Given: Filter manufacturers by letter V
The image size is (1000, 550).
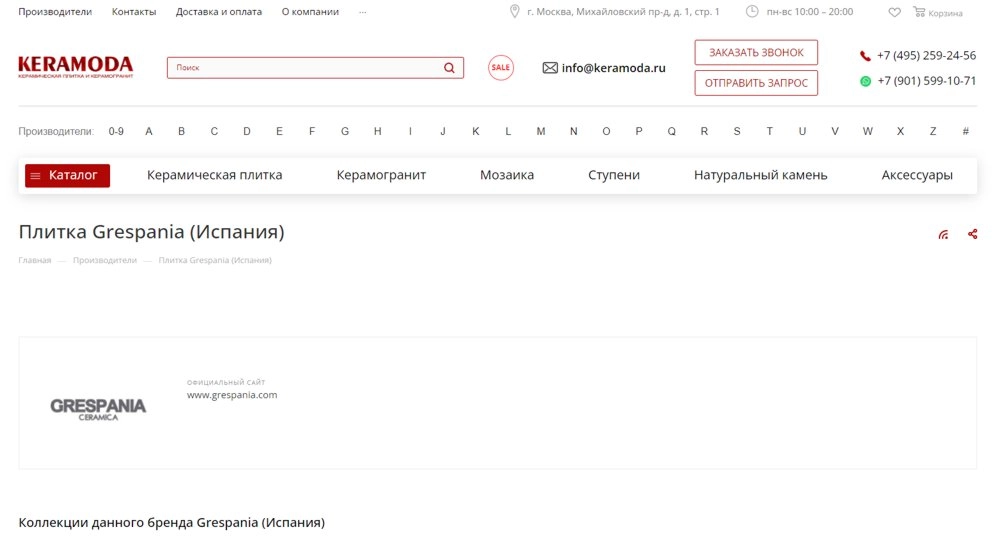Looking at the screenshot, I should (x=835, y=131).
